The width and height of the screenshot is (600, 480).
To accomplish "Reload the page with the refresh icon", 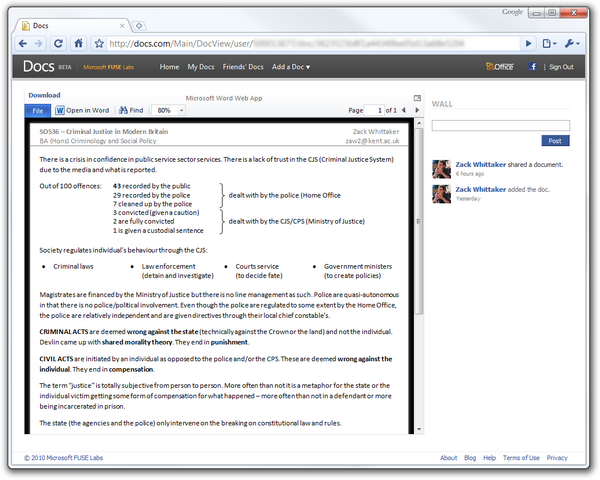I will pyautogui.click(x=58, y=44).
